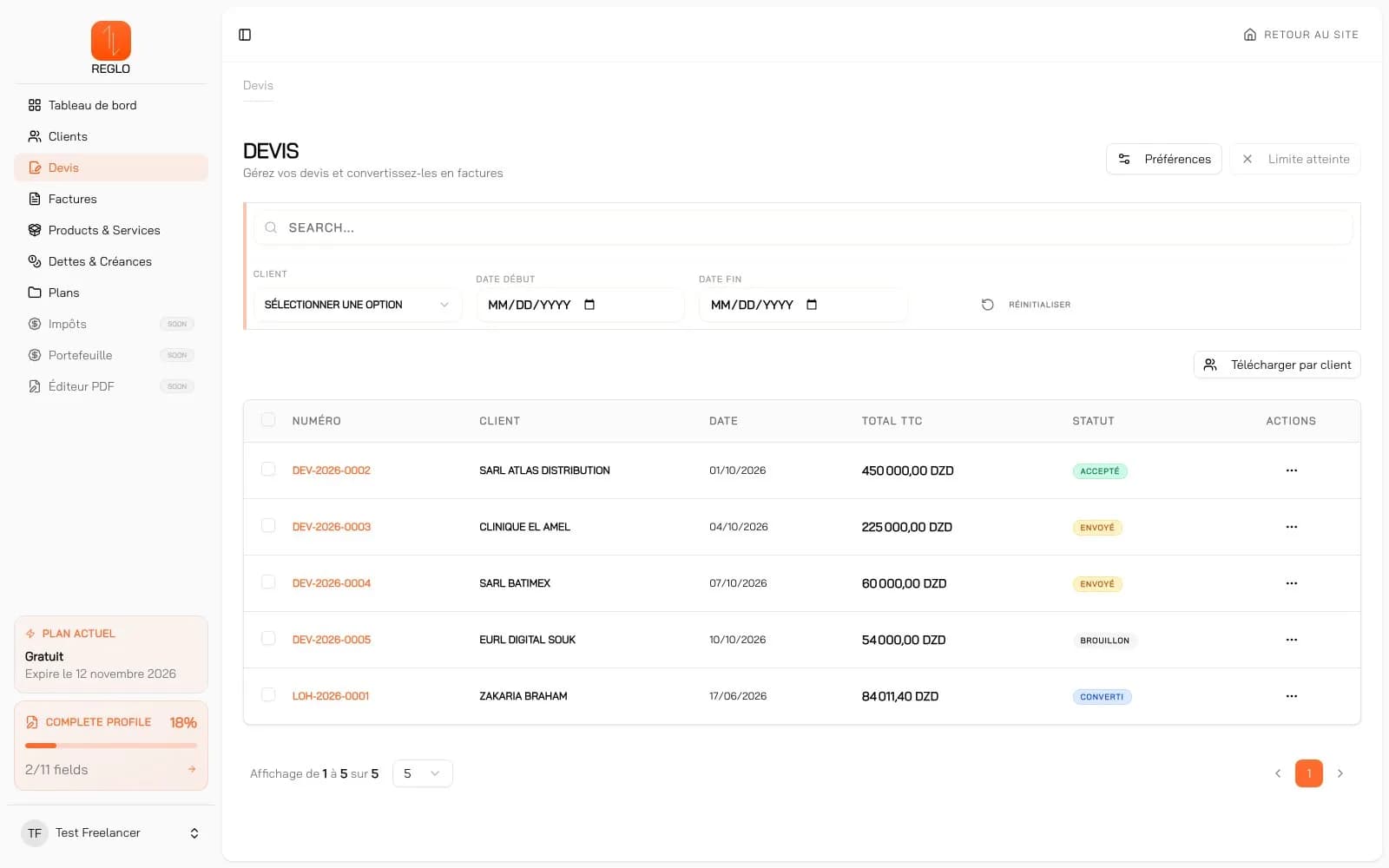The width and height of the screenshot is (1389, 868).
Task: Open Tableau de bord menu
Action: (111, 105)
